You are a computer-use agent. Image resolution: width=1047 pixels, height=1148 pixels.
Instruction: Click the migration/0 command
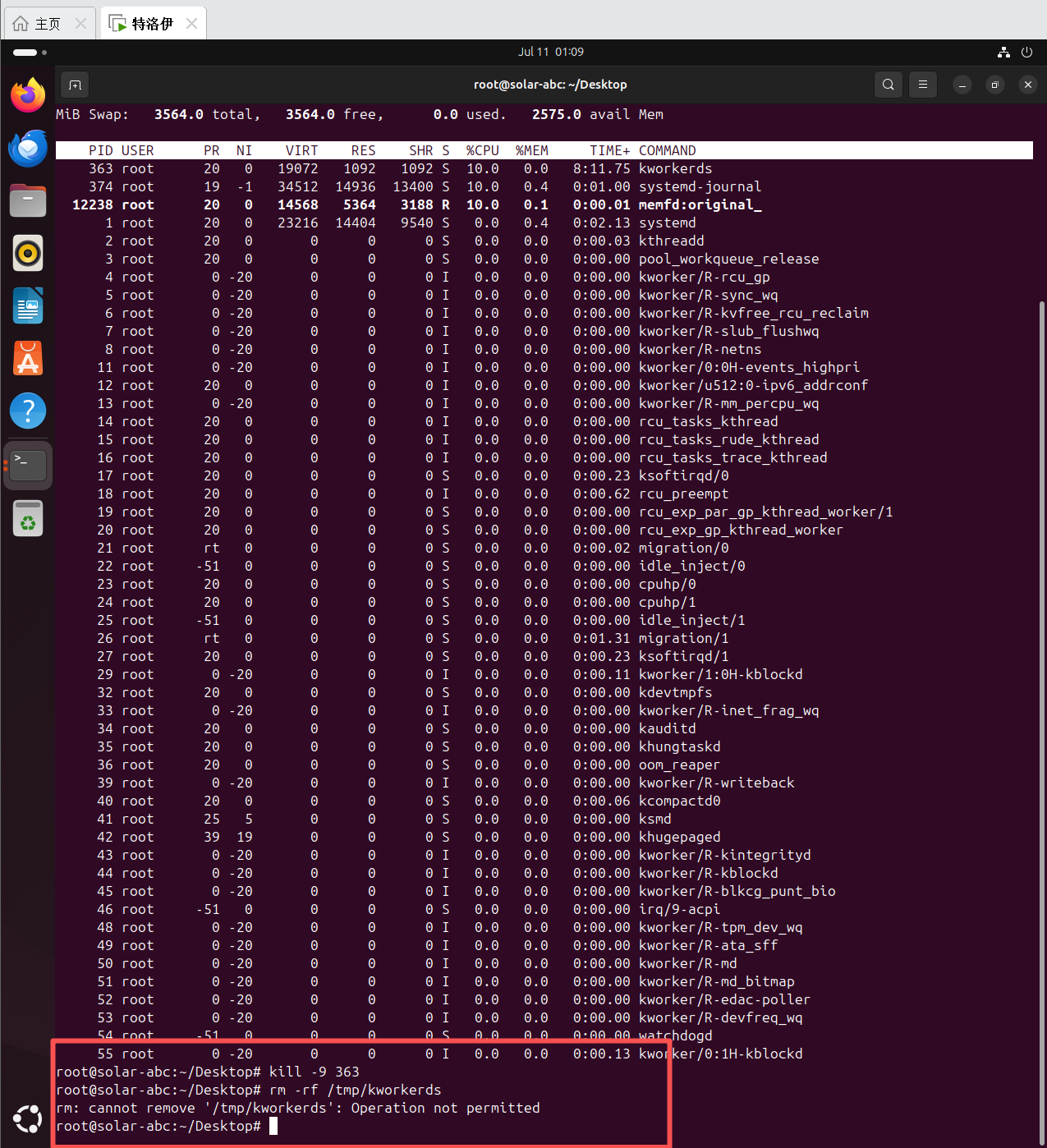coord(684,548)
